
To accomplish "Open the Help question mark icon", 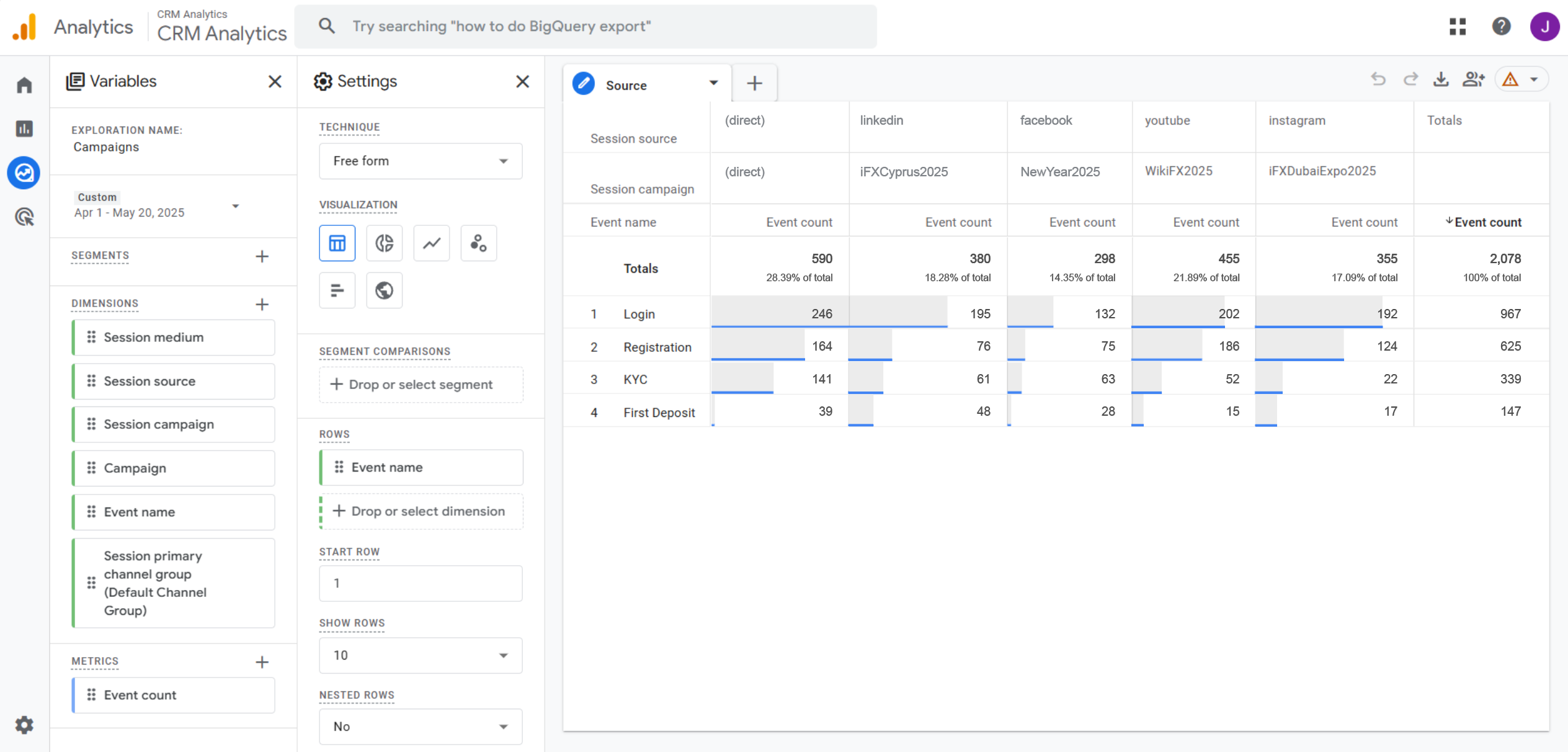I will 1501,26.
